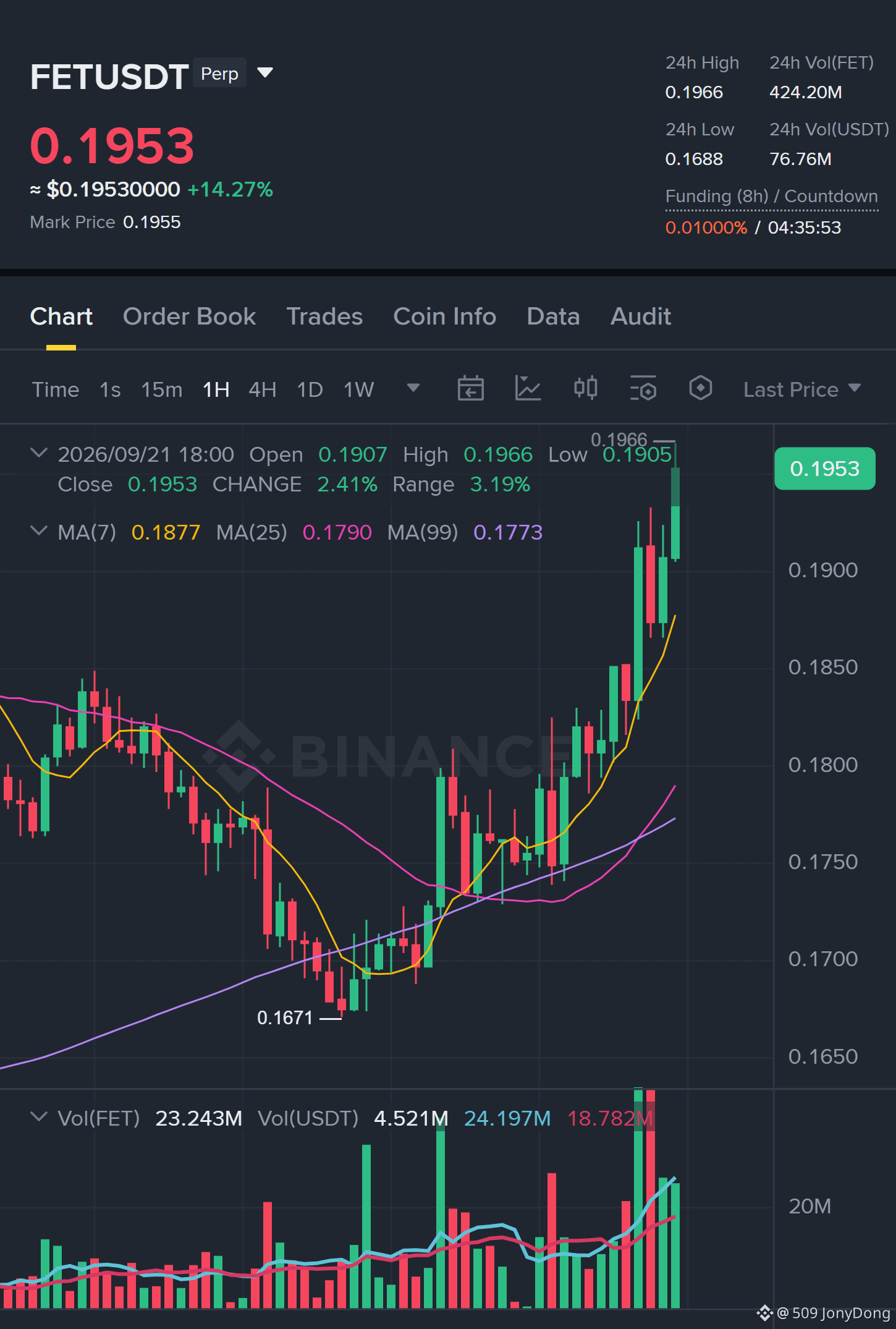This screenshot has width=896, height=1329.
Task: Choose the 1D chart interval
Action: (x=310, y=389)
